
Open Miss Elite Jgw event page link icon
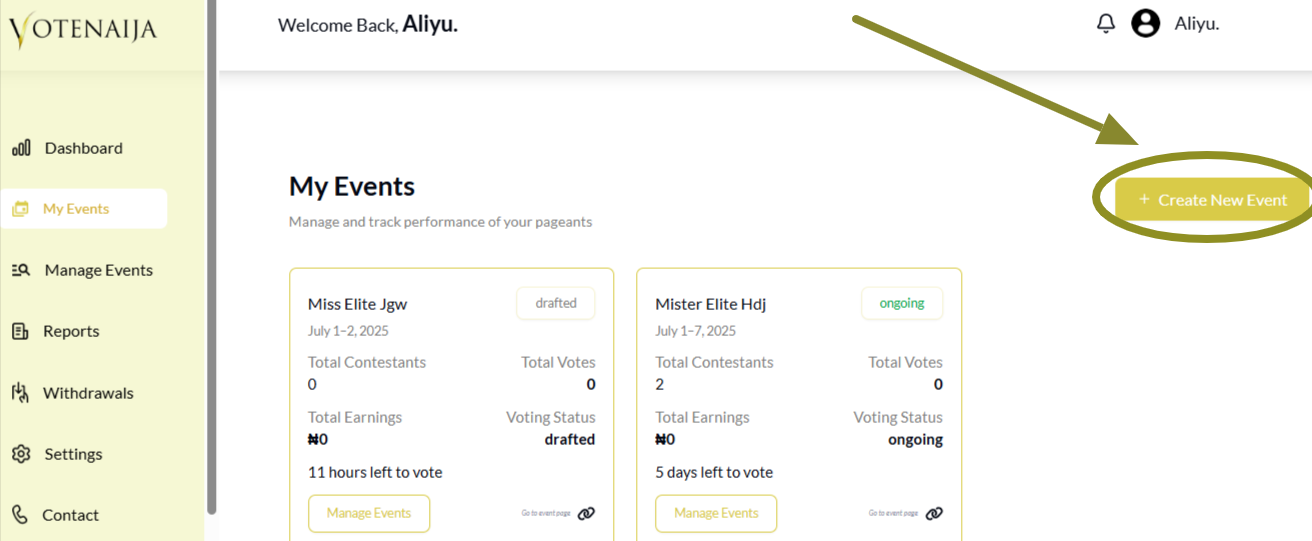coord(586,513)
